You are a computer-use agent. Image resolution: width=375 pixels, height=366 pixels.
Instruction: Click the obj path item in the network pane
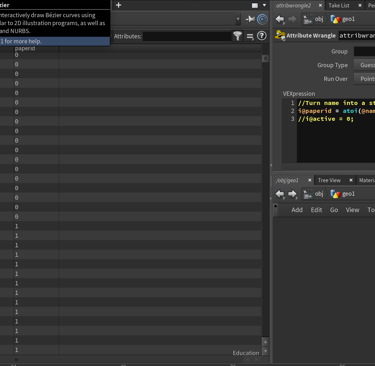[x=313, y=194]
